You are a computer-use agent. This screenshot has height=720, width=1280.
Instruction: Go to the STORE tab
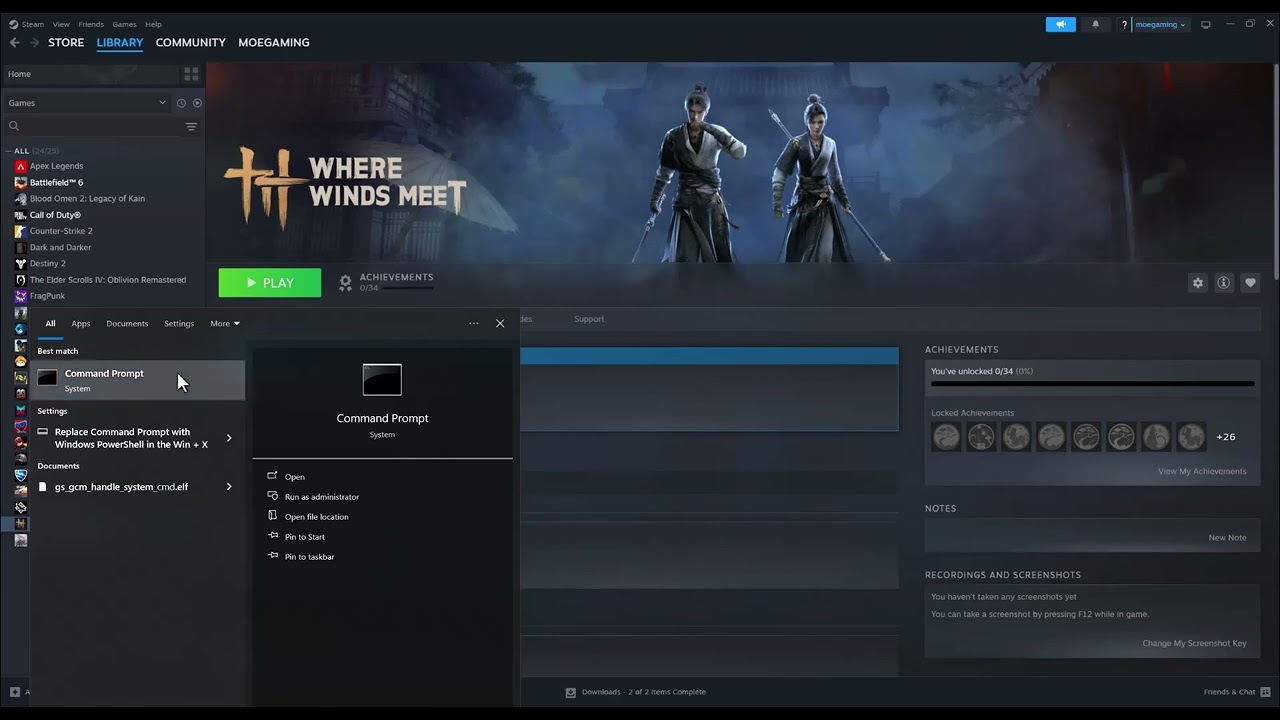click(x=66, y=43)
